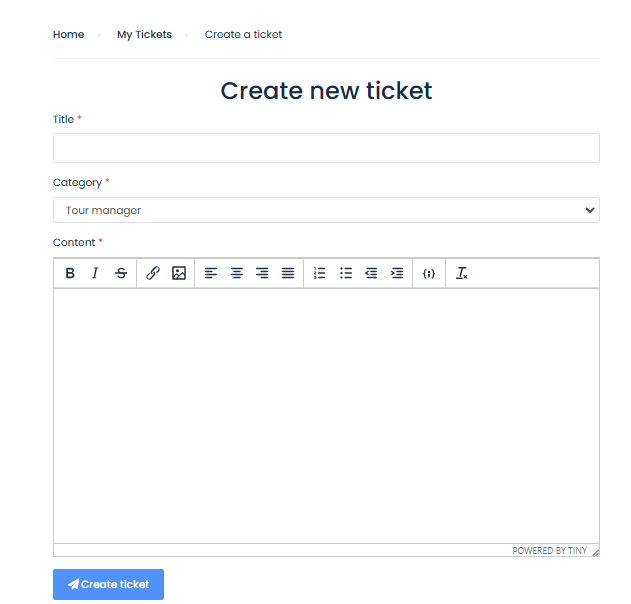
Task: Increase indent of the paragraph
Action: pos(397,273)
